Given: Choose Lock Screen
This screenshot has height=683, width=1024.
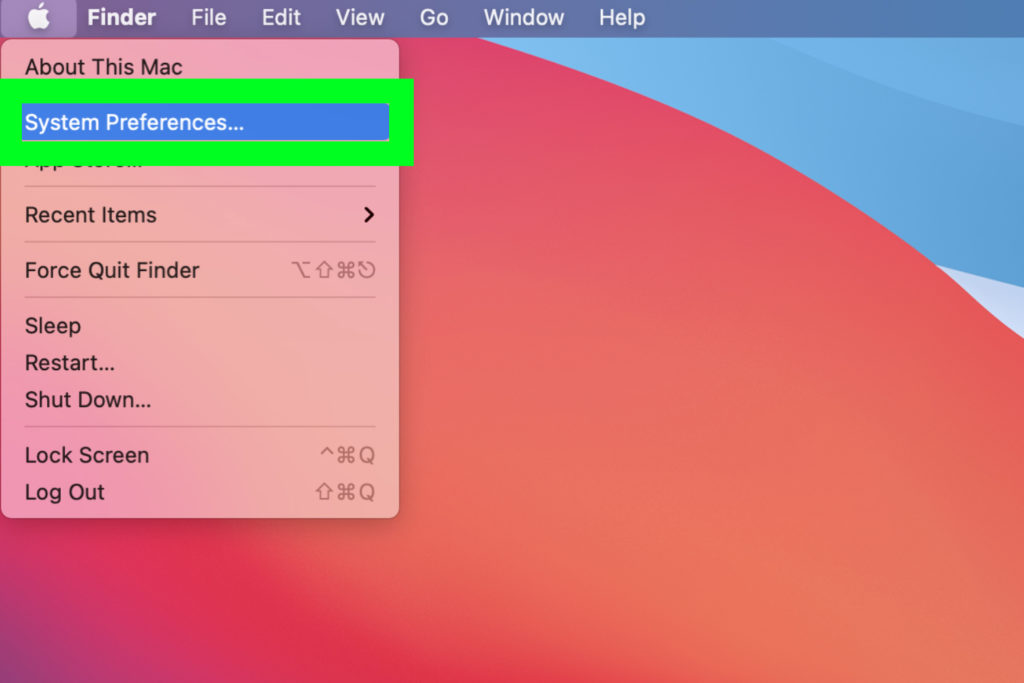Looking at the screenshot, I should 200,455.
